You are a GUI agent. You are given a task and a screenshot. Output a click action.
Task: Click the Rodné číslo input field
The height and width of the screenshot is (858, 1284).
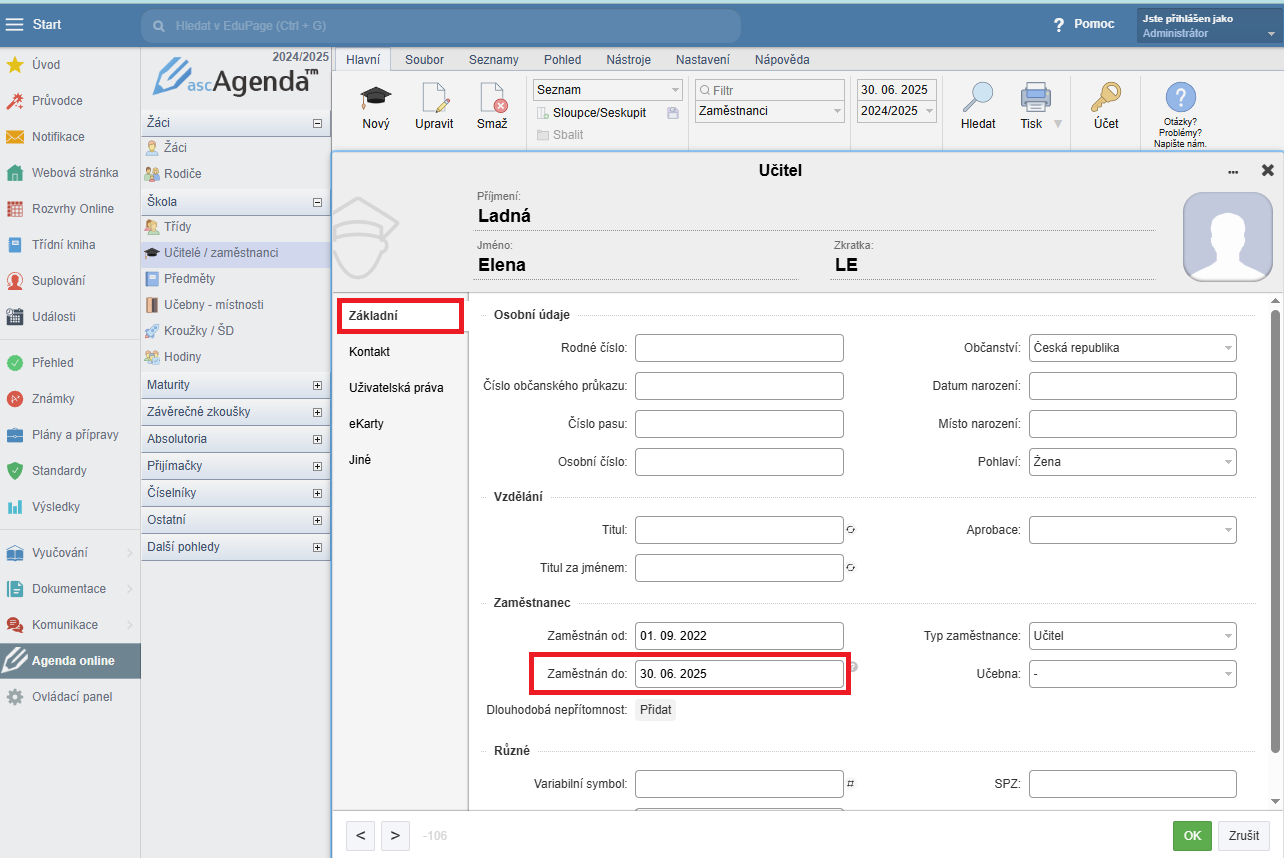click(739, 348)
